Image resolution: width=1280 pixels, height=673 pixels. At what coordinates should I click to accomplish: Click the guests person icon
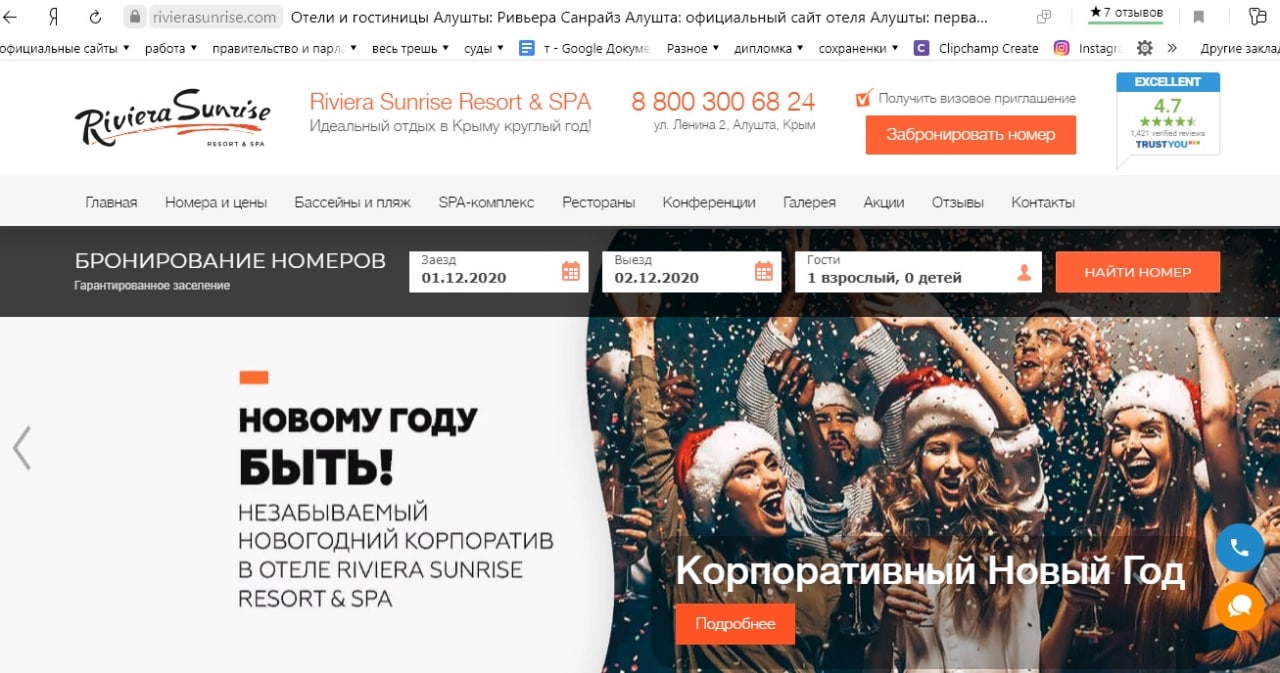1023,272
